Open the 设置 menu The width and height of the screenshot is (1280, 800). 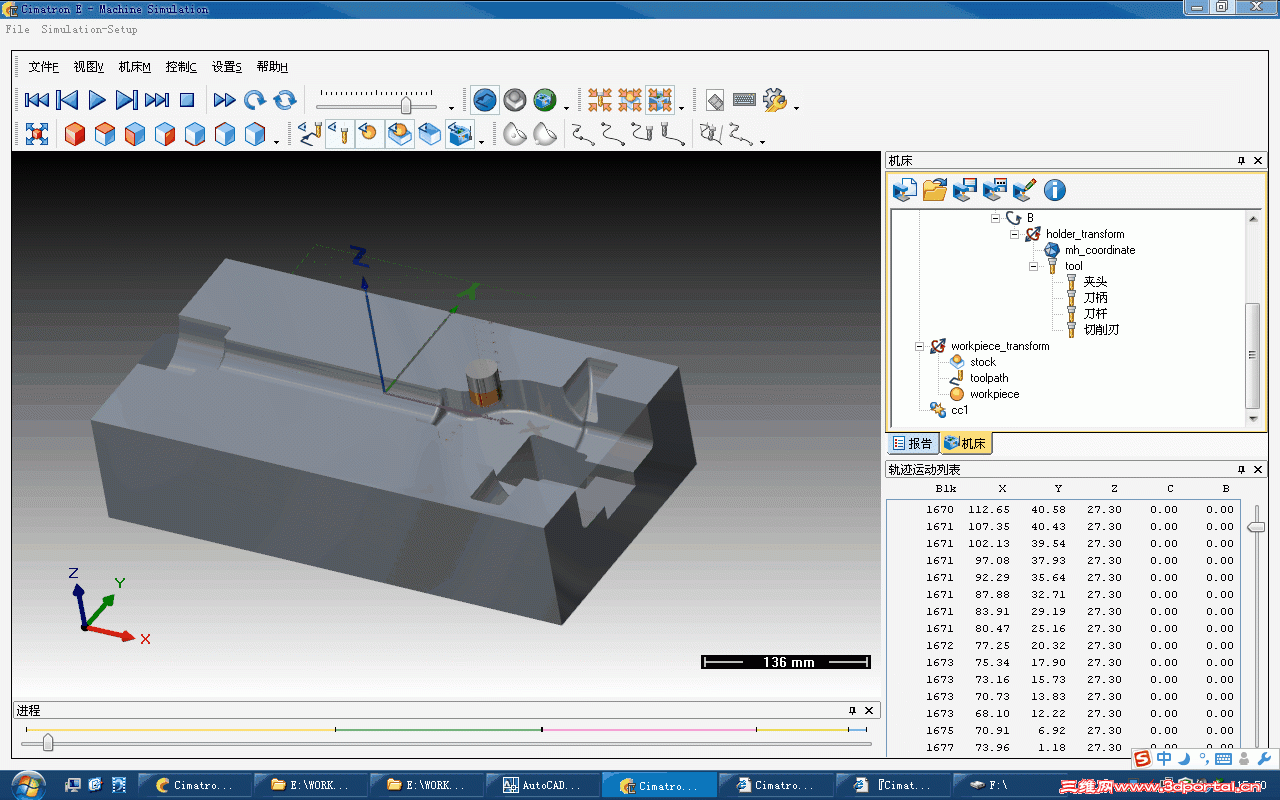(227, 67)
